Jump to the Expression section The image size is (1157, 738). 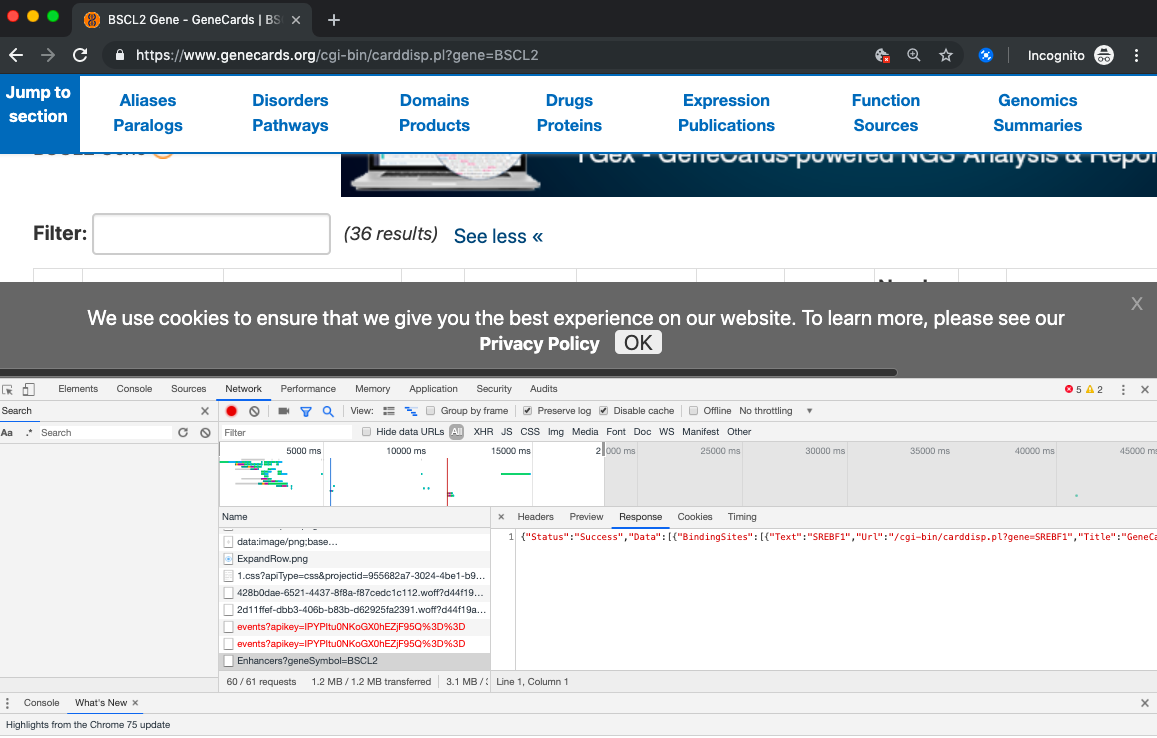726,100
